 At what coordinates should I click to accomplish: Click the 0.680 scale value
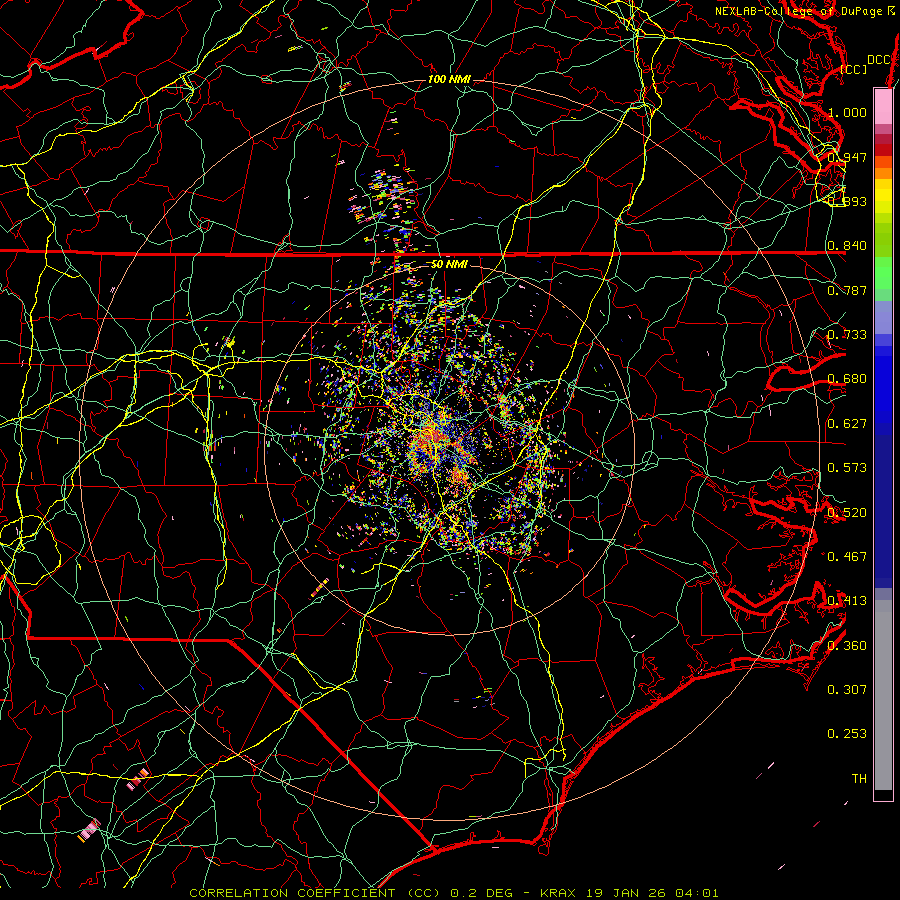coord(847,378)
